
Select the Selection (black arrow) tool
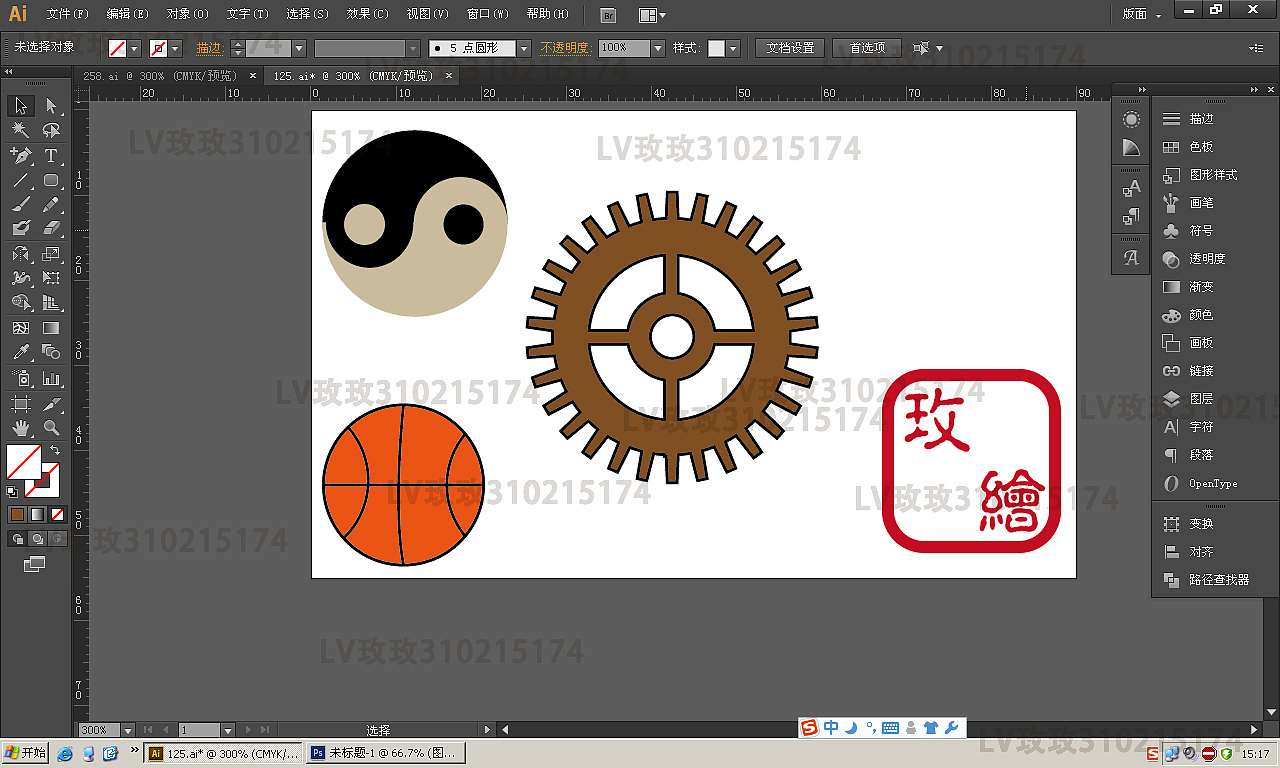point(21,106)
